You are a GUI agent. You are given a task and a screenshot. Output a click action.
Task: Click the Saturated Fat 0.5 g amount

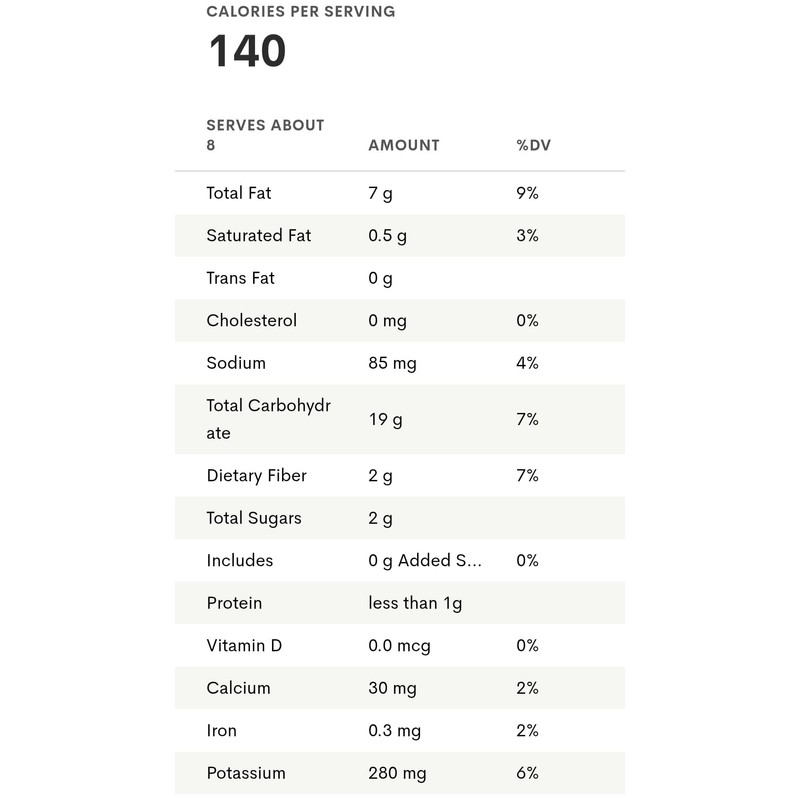pyautogui.click(x=390, y=236)
